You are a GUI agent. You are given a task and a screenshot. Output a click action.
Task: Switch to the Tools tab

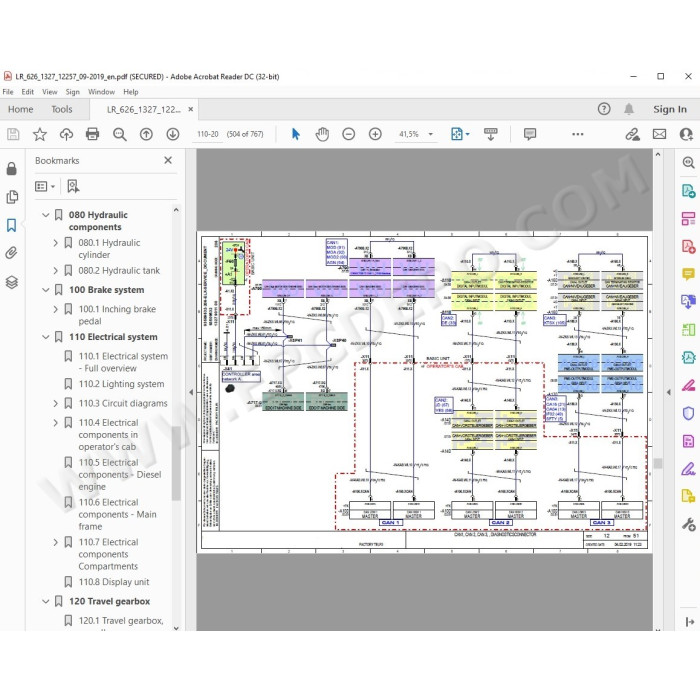point(62,109)
